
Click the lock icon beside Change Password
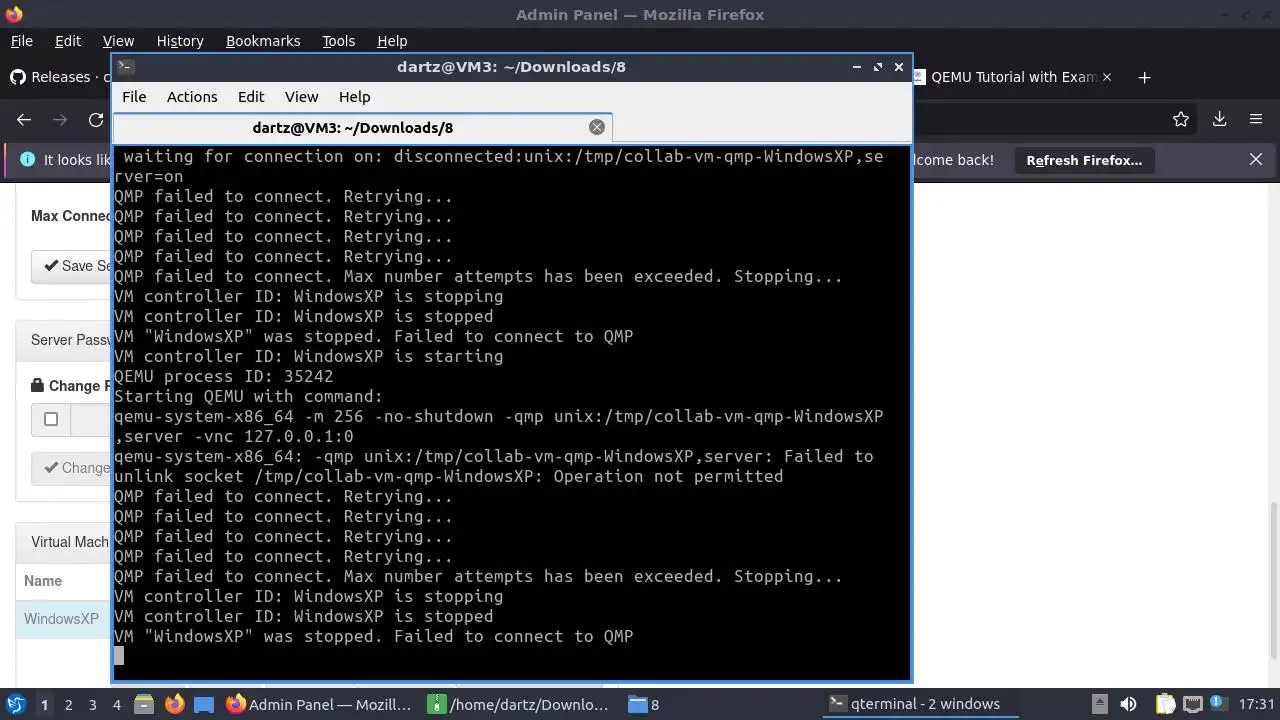point(37,386)
